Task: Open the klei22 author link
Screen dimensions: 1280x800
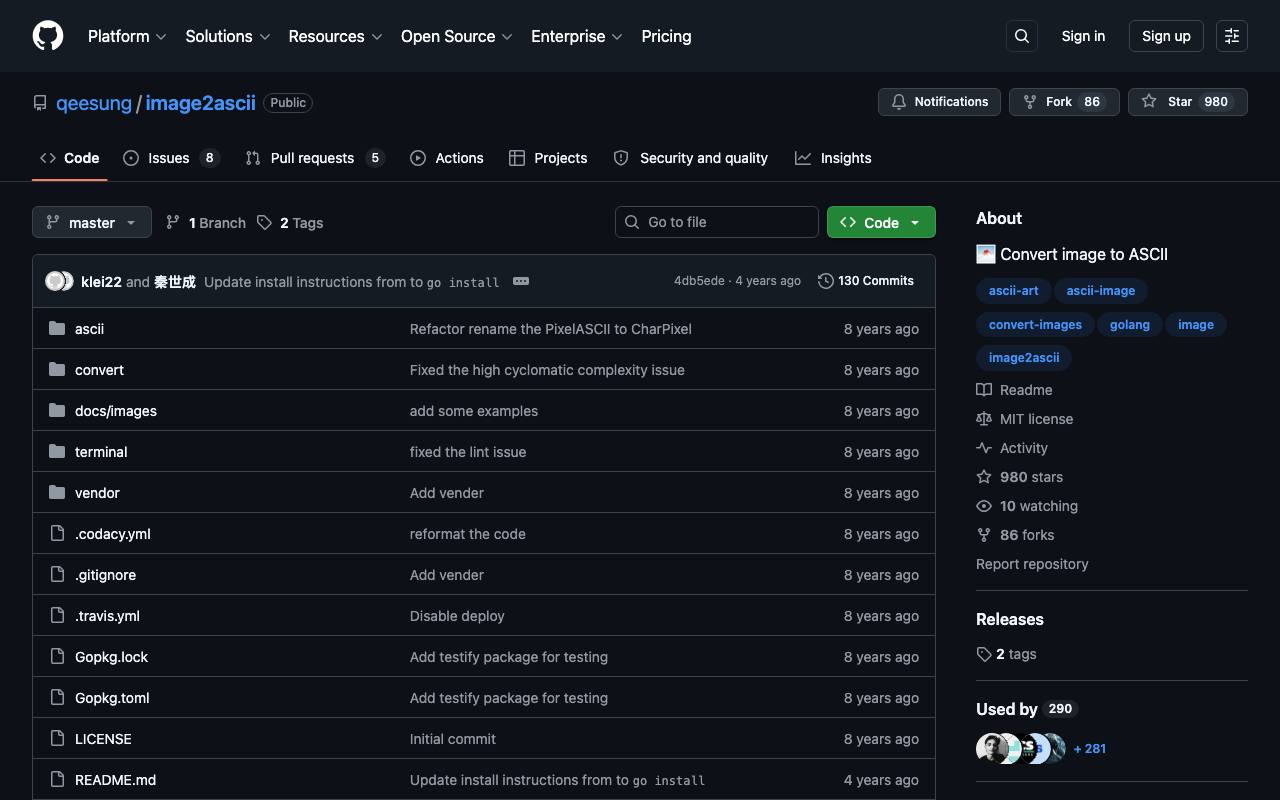Action: (101, 282)
